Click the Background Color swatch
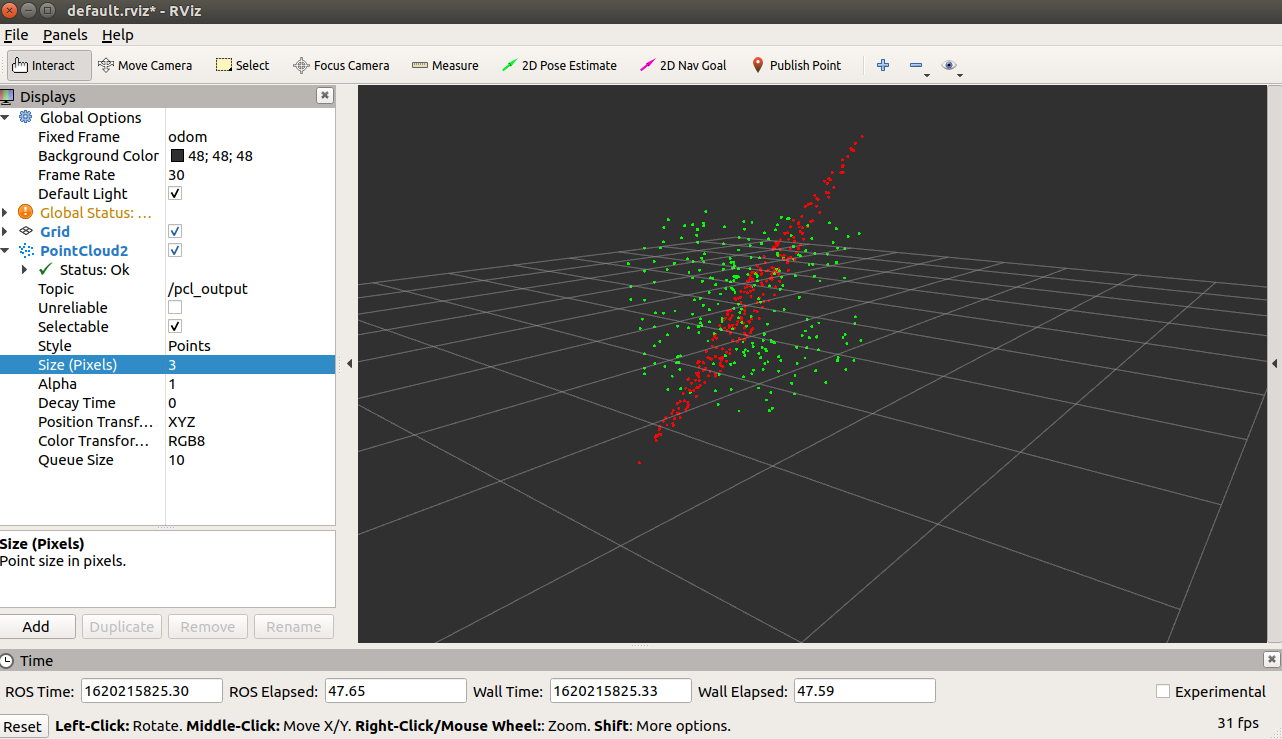This screenshot has height=739, width=1282. click(177, 155)
